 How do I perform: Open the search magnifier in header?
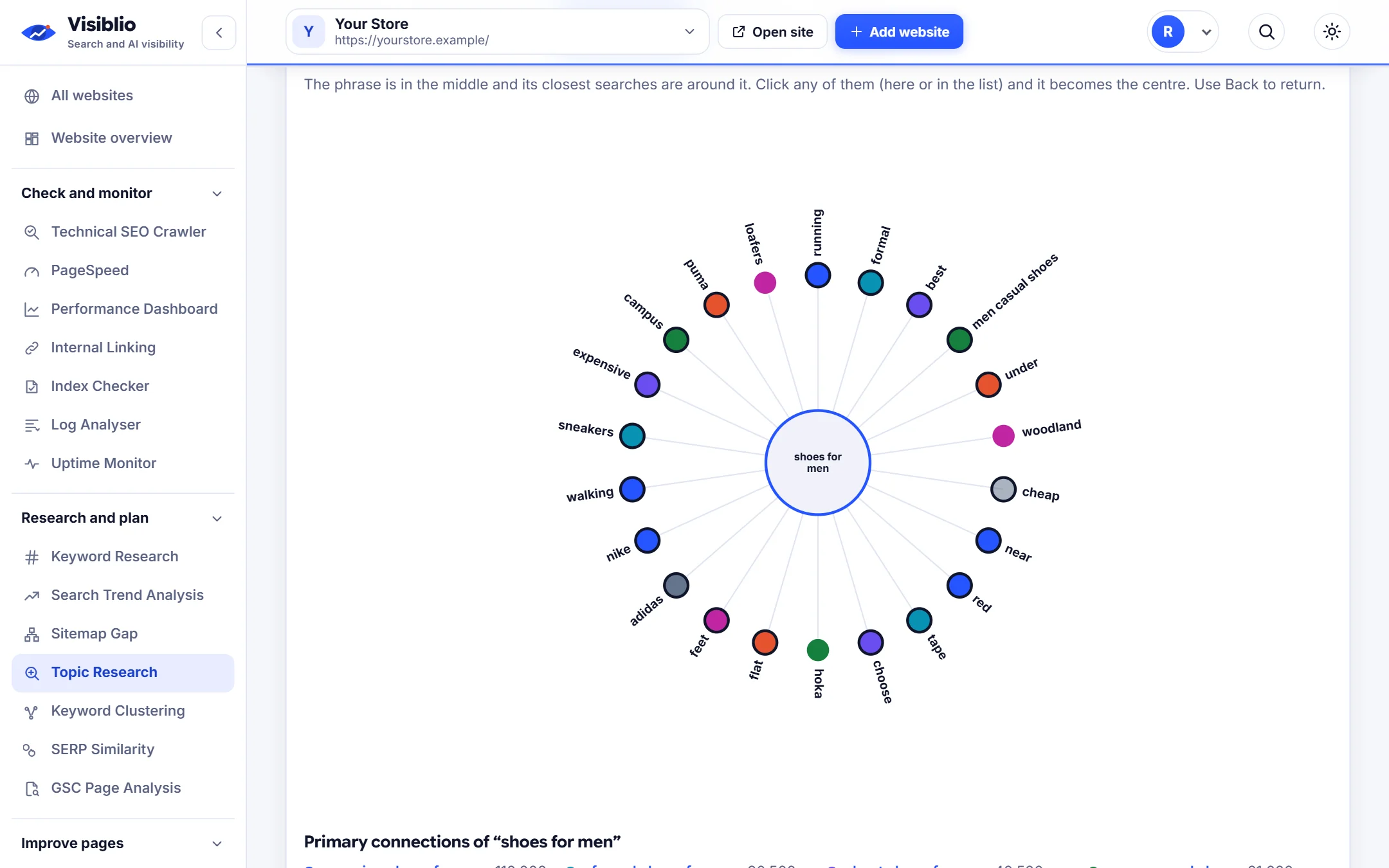tap(1266, 32)
